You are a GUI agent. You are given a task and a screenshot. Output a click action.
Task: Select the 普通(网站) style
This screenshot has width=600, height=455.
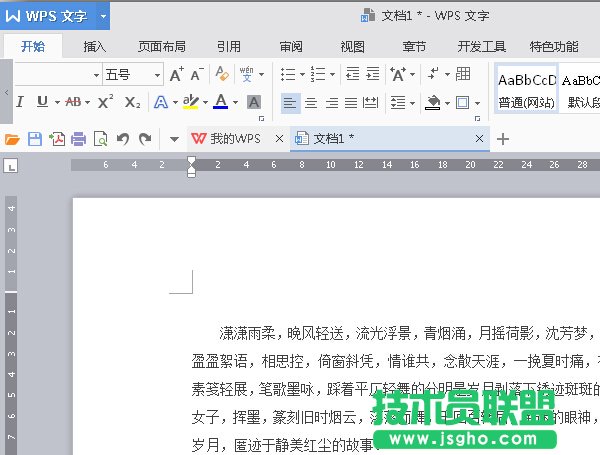click(526, 90)
